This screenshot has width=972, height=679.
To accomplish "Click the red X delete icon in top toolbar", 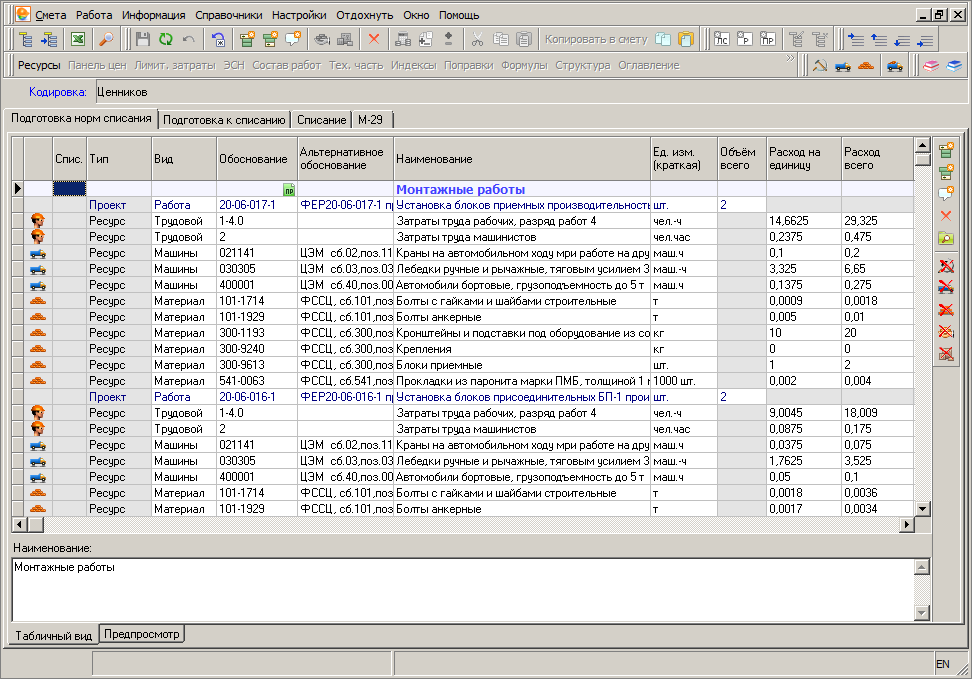I will (374, 40).
